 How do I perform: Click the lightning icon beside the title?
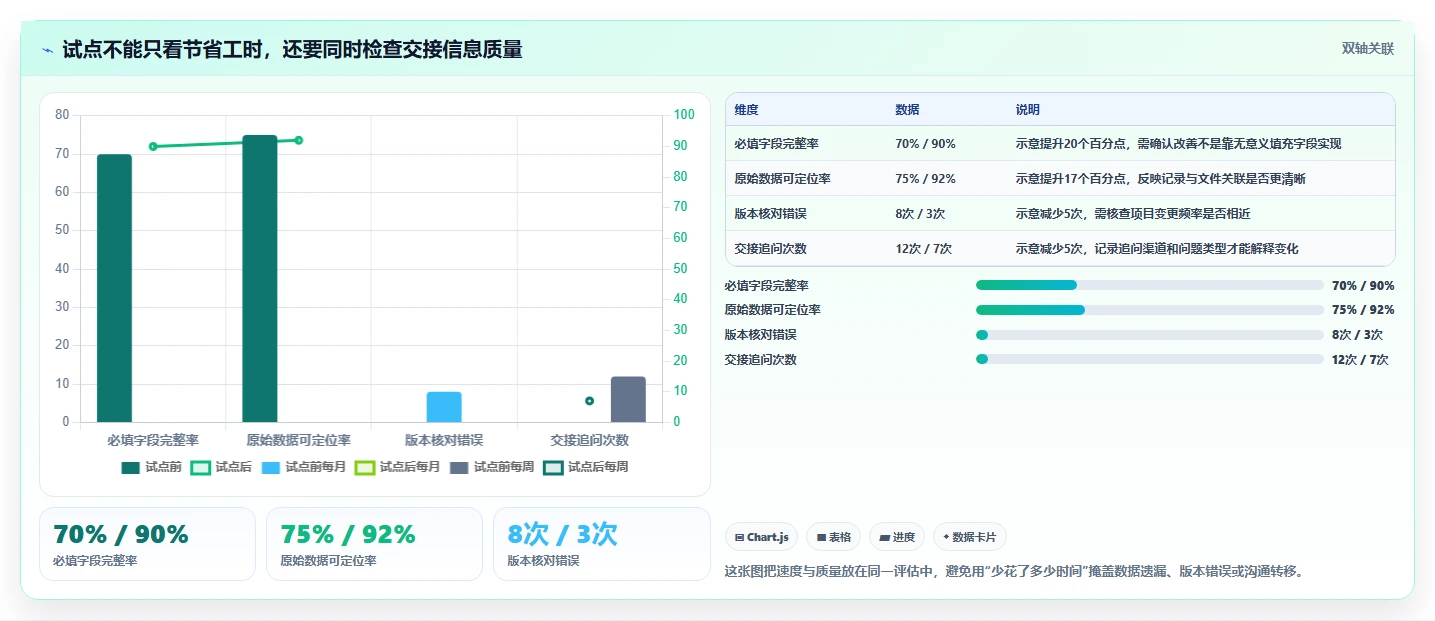pyautogui.click(x=47, y=50)
